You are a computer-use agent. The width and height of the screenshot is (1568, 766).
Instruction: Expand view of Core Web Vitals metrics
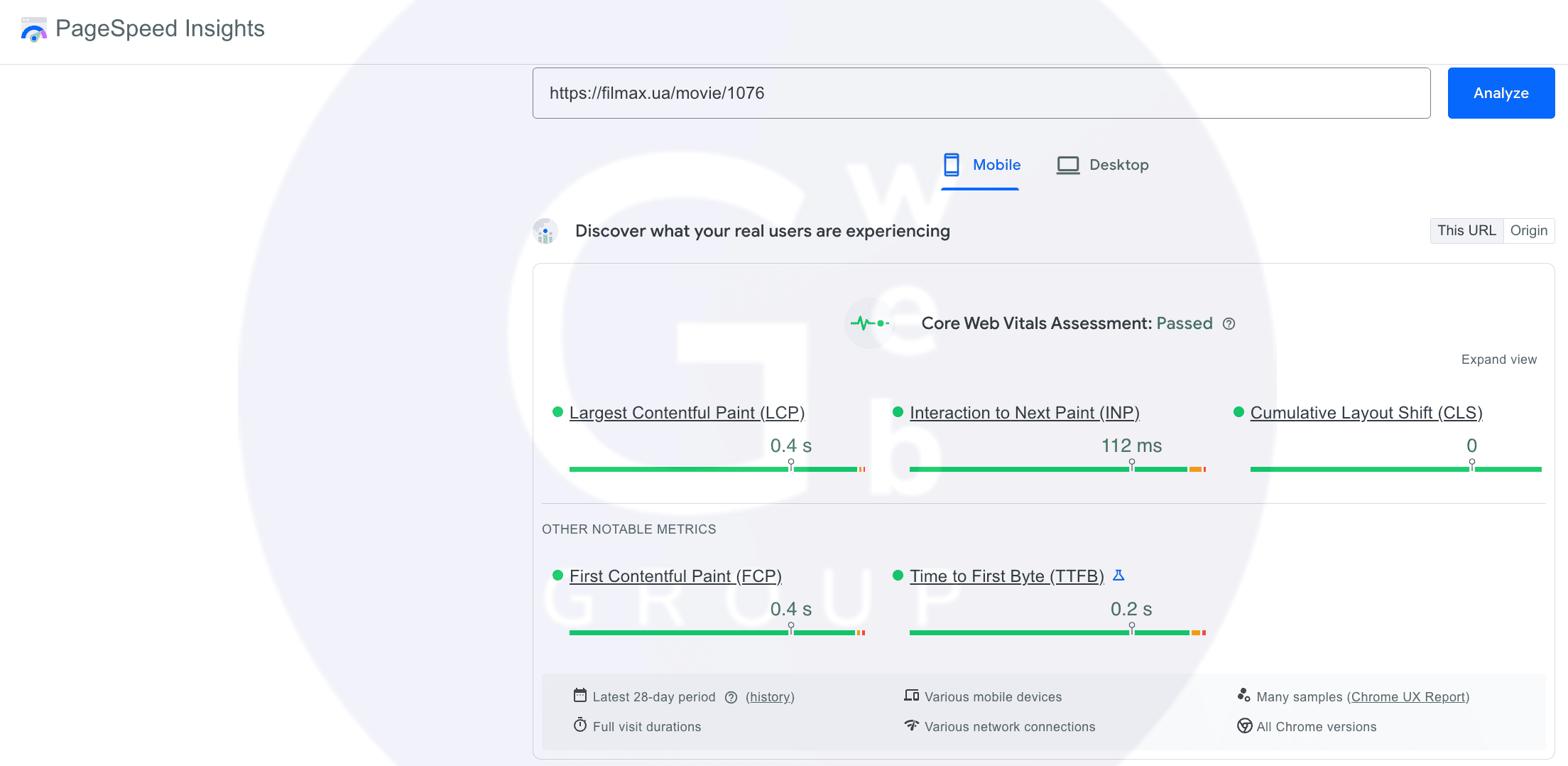[1498, 360]
